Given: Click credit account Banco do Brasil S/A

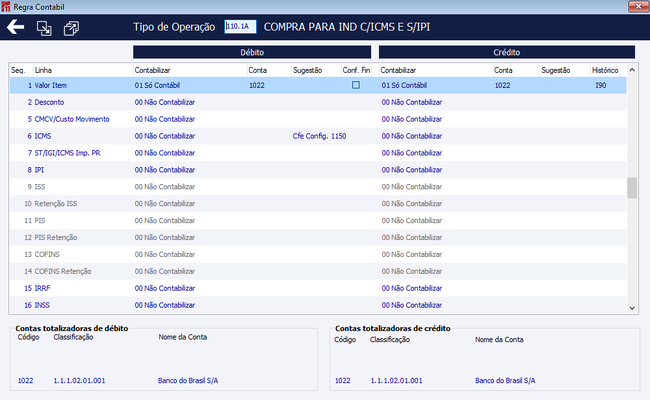Looking at the screenshot, I should (x=505, y=381).
